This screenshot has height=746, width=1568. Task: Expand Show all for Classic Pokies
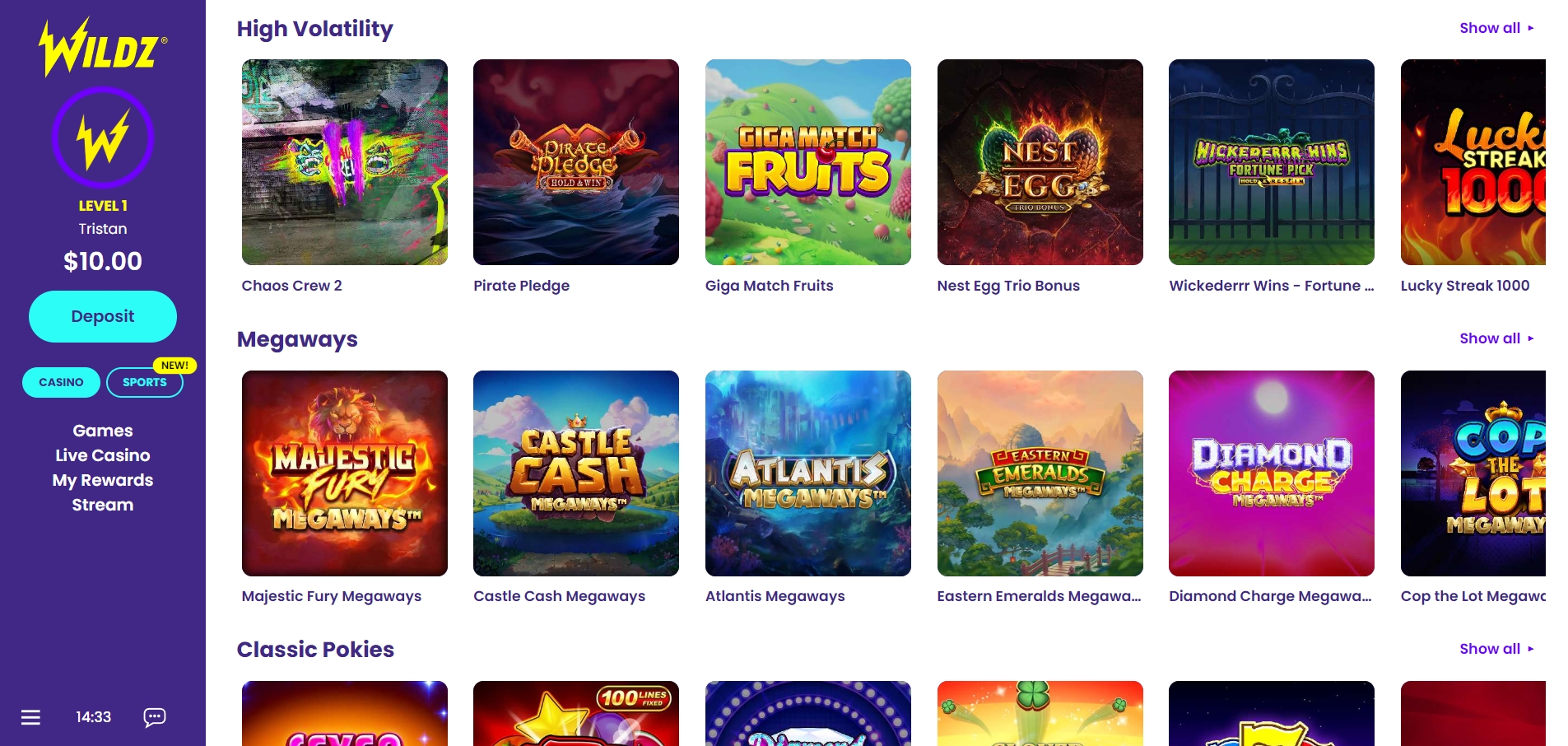1496,649
